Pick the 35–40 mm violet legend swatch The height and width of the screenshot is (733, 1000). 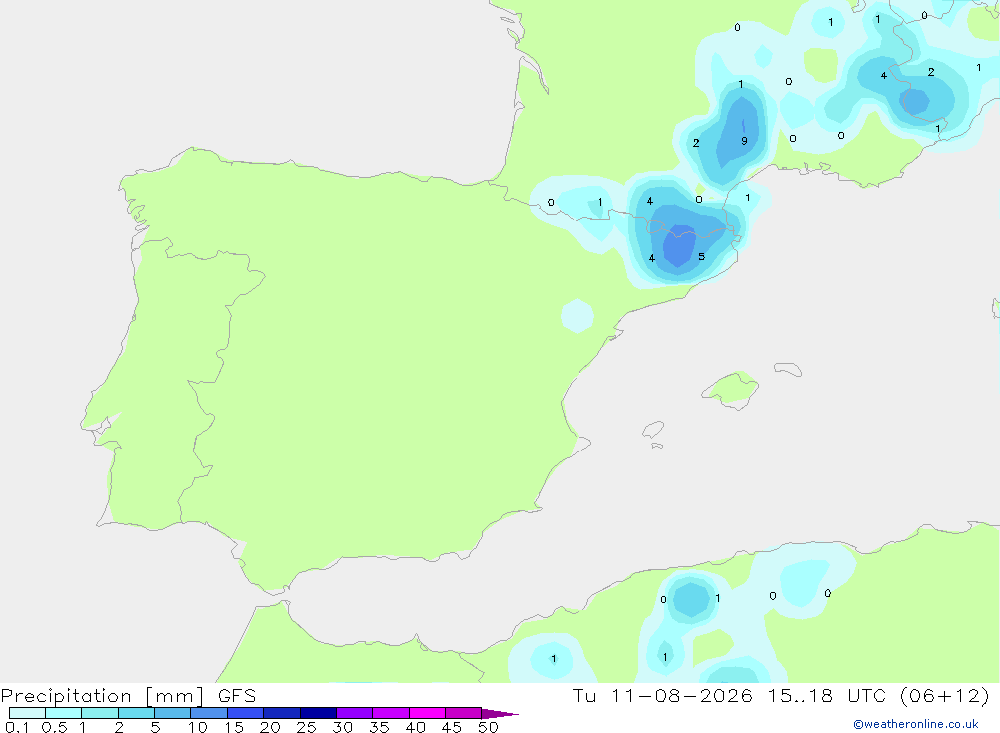[391, 713]
